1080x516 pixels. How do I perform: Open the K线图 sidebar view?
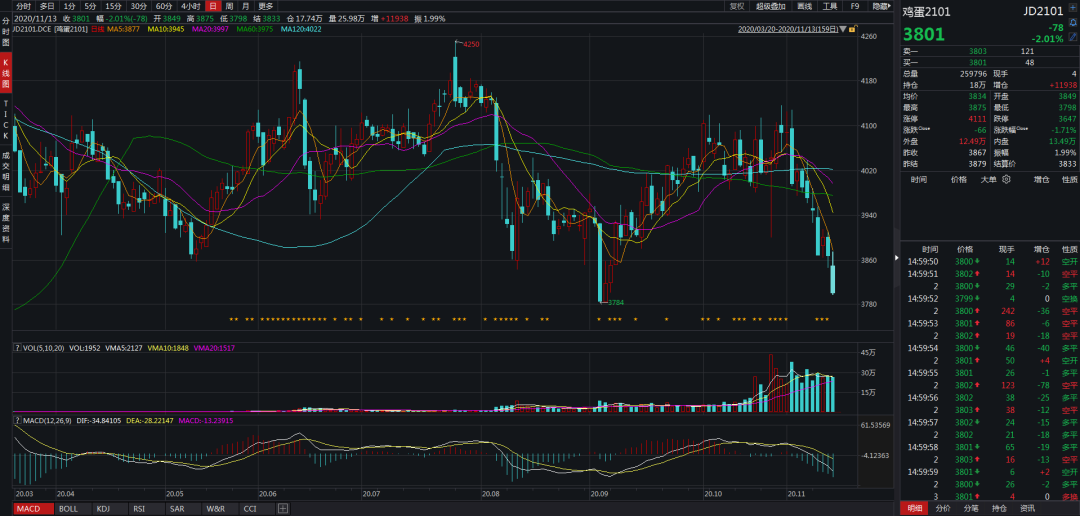tap(6, 73)
